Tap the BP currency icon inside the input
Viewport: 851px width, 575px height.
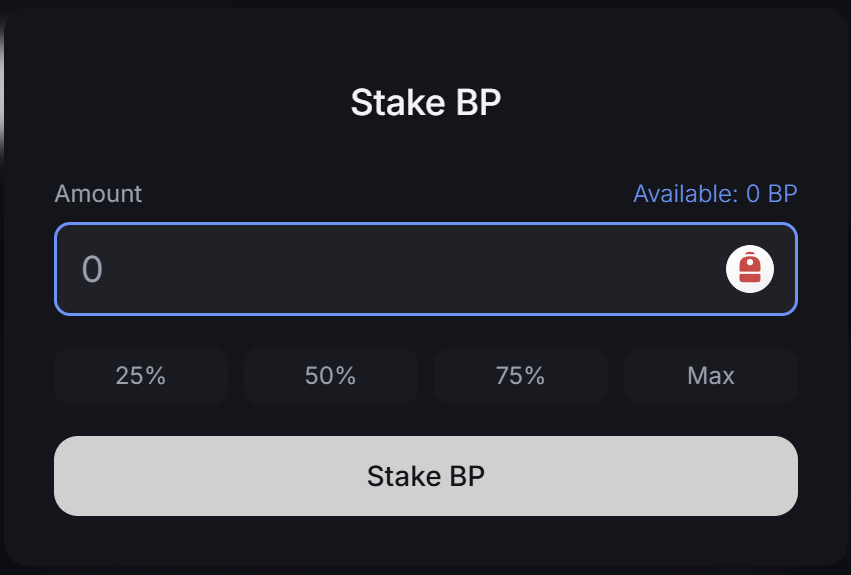tap(750, 269)
